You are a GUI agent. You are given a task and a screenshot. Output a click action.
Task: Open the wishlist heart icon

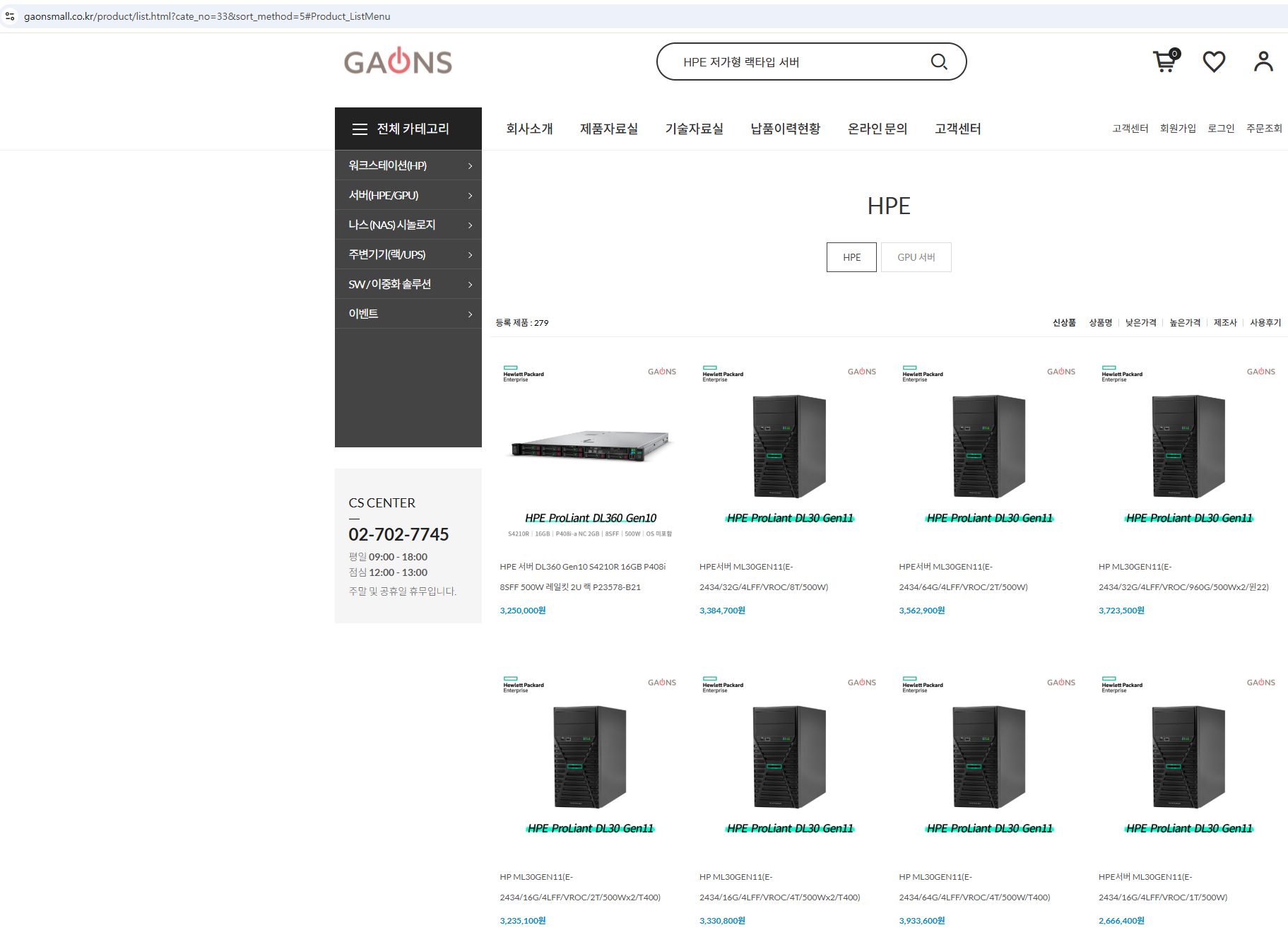[1214, 62]
